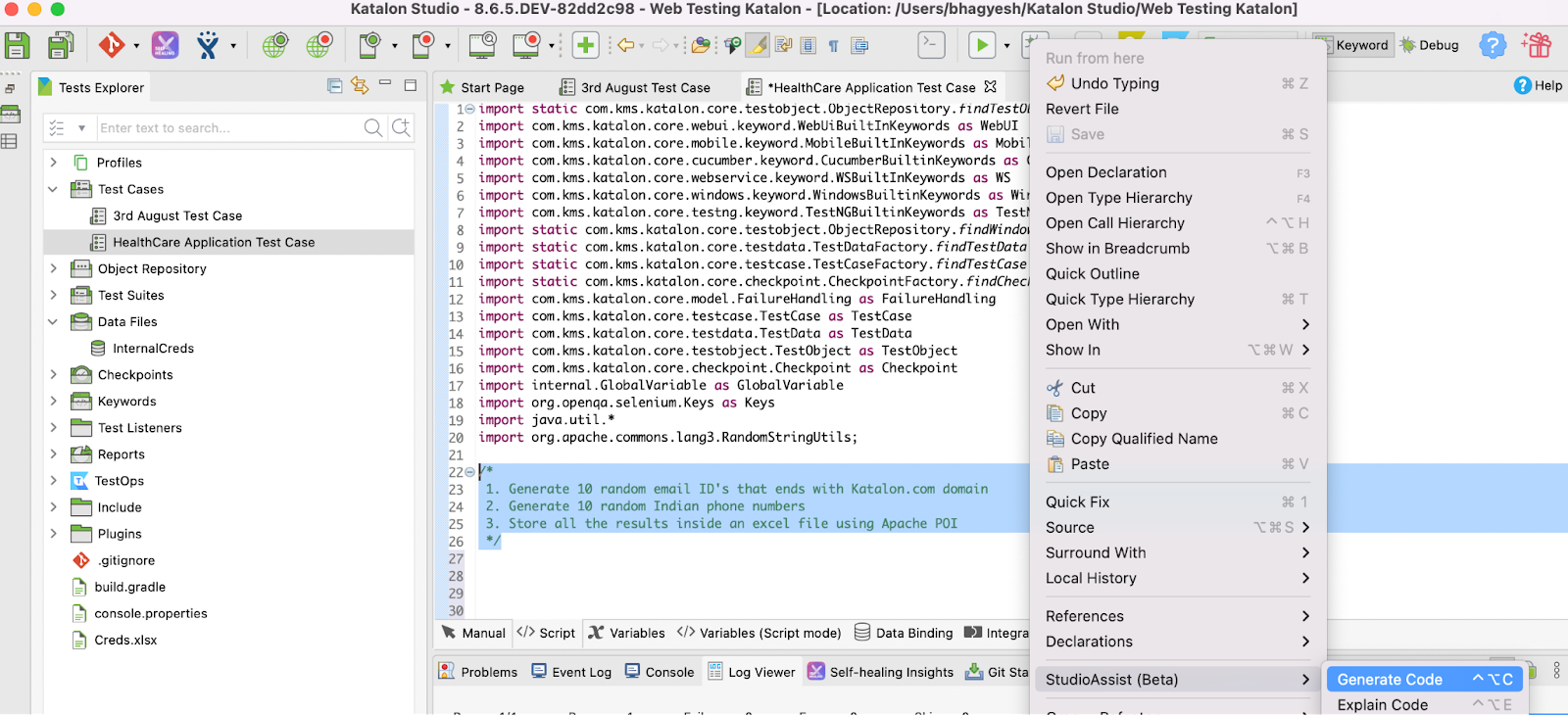
Task: Open the Self-healing Insights tab
Action: pos(881,672)
